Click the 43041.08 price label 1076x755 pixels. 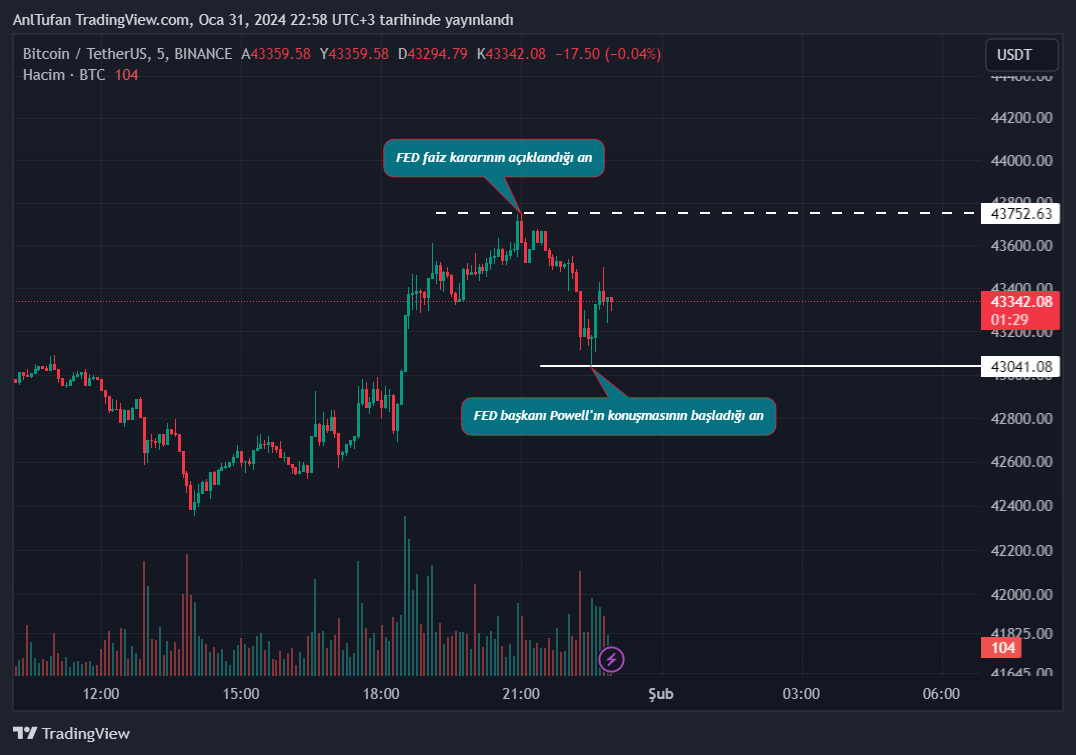click(x=1022, y=366)
